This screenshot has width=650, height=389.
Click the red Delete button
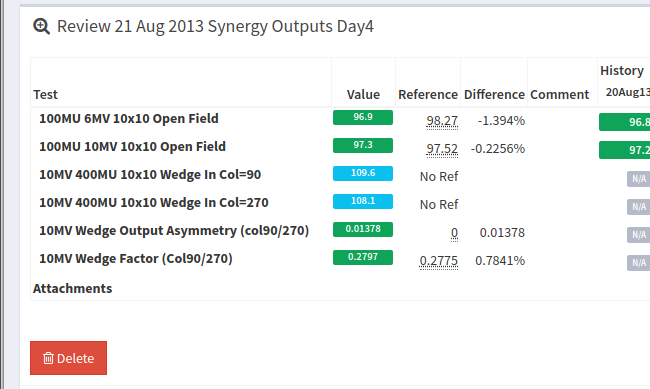68,358
